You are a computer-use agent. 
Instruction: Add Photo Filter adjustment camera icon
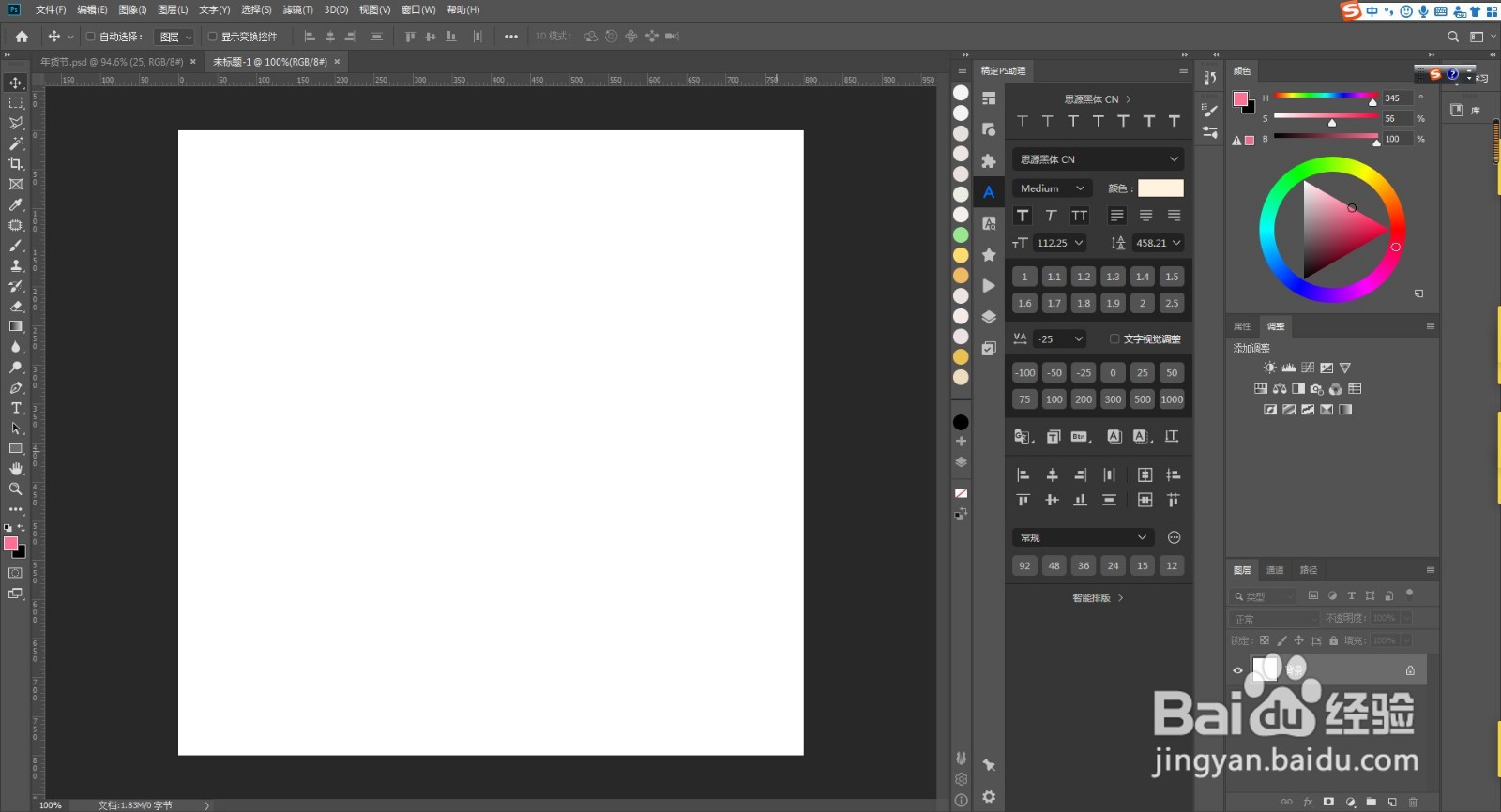tap(1317, 388)
